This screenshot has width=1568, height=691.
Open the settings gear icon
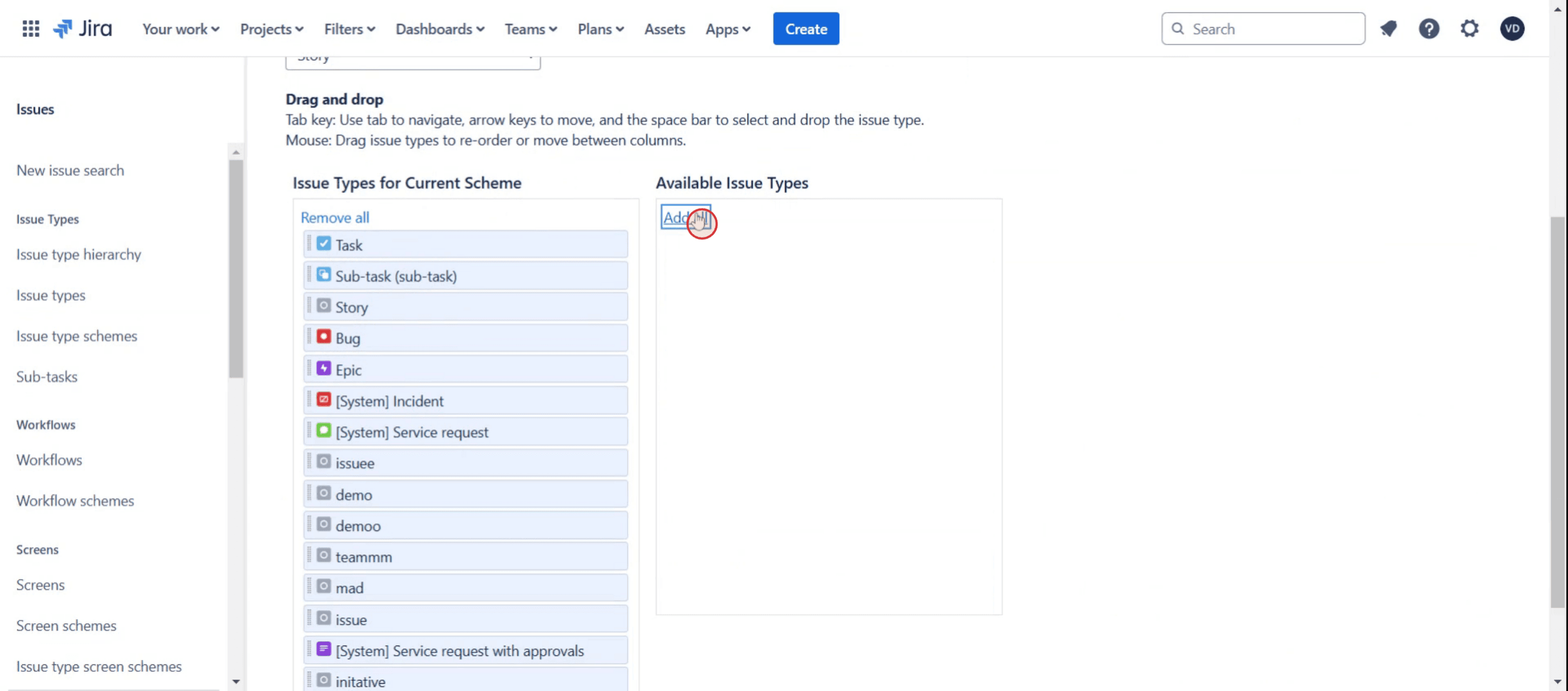(1469, 29)
